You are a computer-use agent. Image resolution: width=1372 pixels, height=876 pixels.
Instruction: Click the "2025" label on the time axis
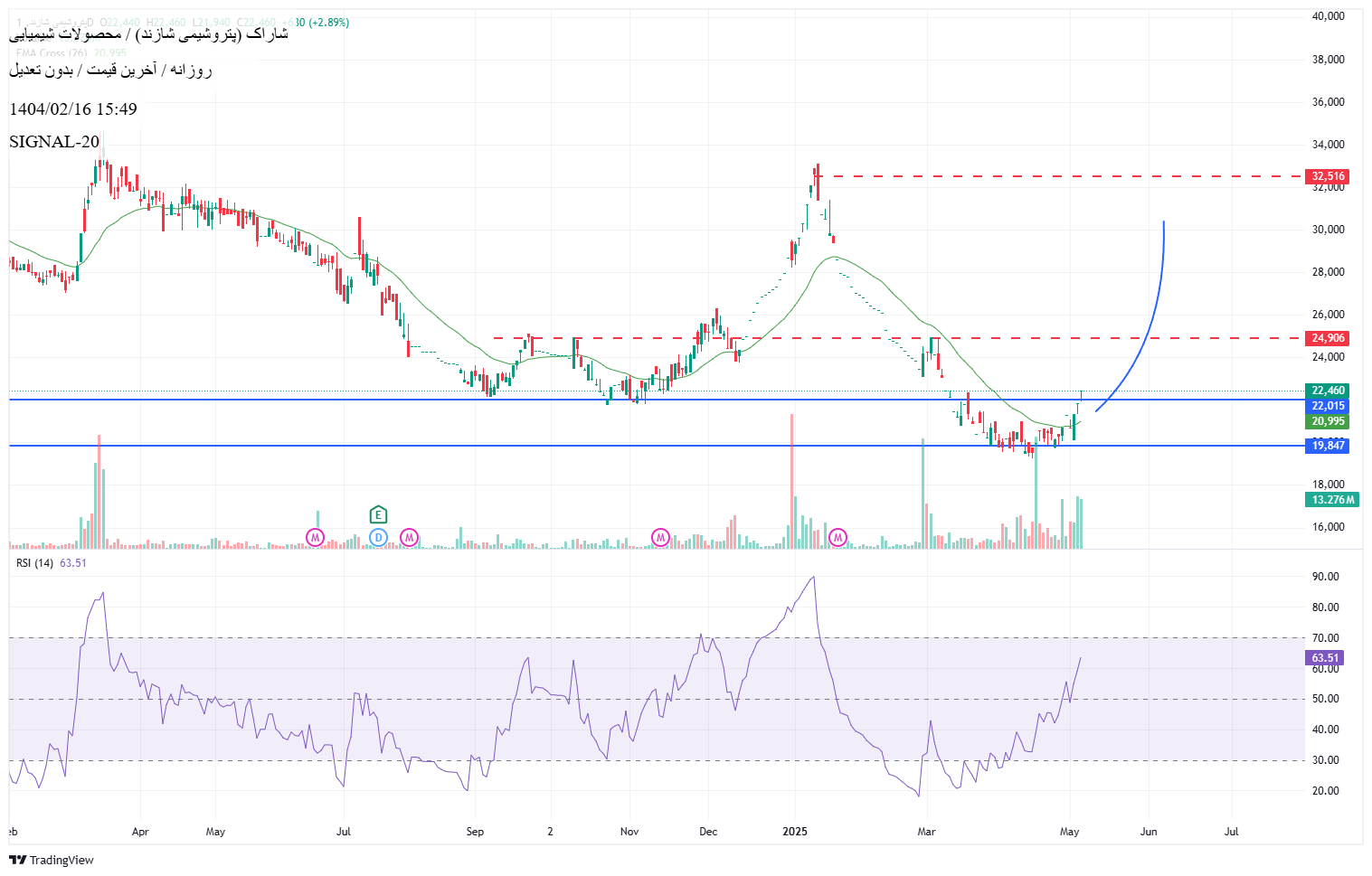[795, 832]
